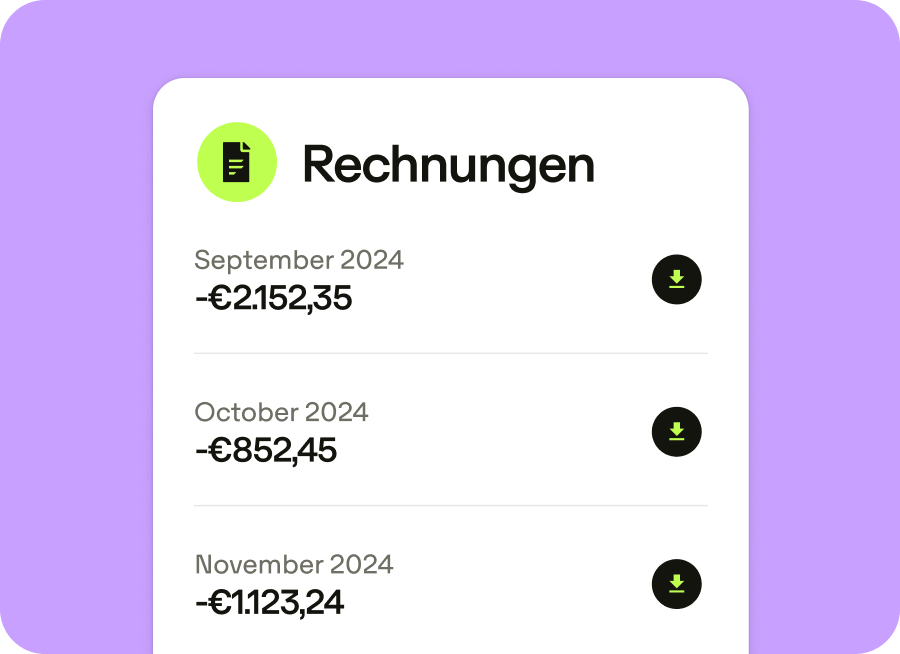Download the November 2024 invoice
The width and height of the screenshot is (900, 654).
point(676,584)
